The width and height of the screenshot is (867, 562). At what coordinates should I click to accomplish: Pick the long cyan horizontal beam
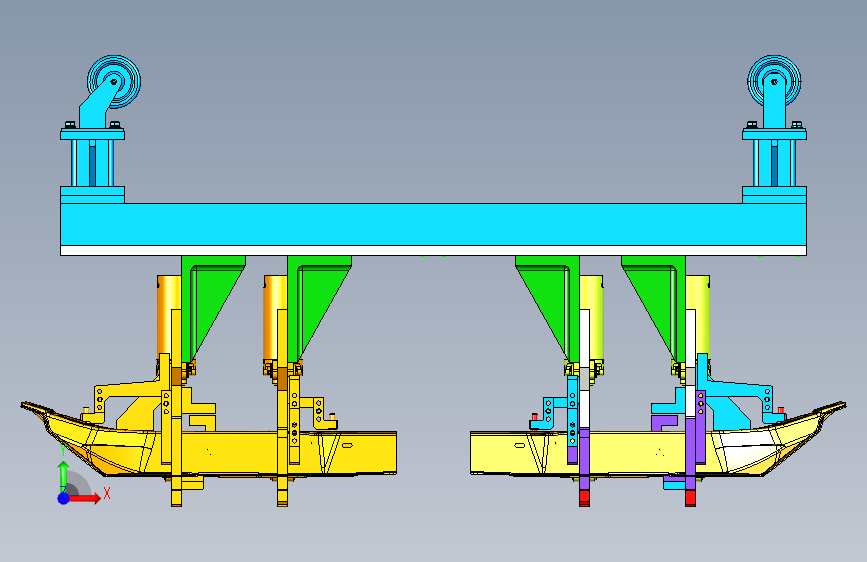tap(433, 224)
